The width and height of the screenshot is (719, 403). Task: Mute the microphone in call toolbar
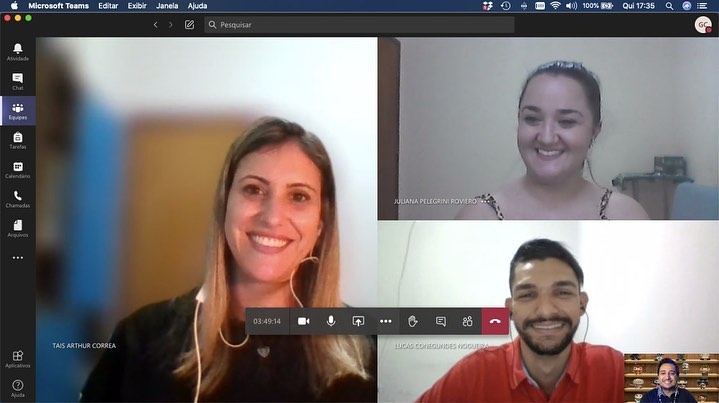pyautogui.click(x=331, y=321)
